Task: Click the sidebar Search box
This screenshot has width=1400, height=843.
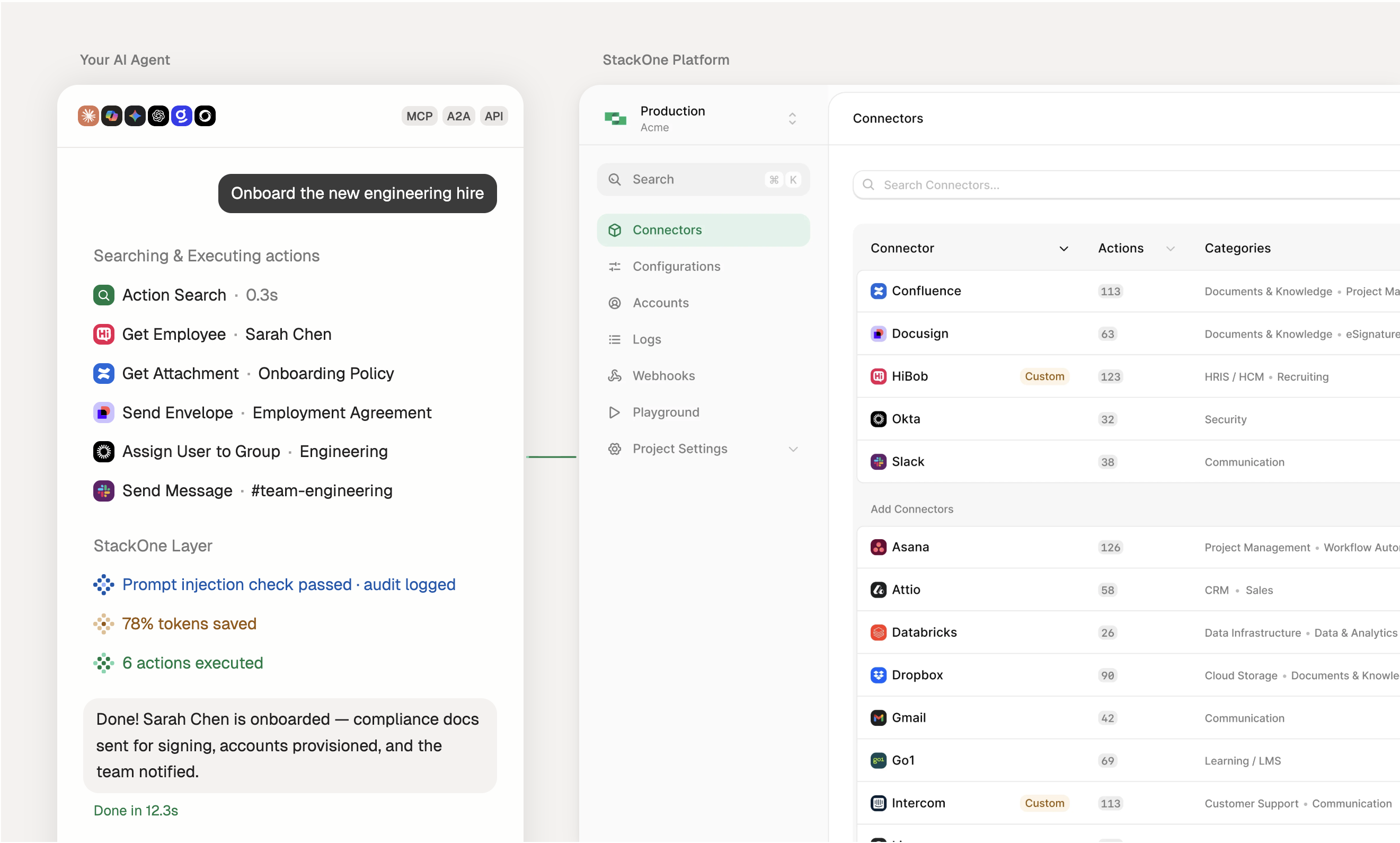Action: (x=703, y=180)
